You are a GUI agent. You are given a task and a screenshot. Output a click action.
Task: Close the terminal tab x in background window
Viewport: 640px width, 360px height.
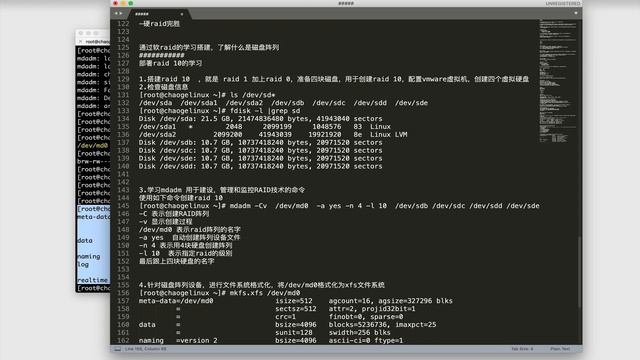[80, 42]
